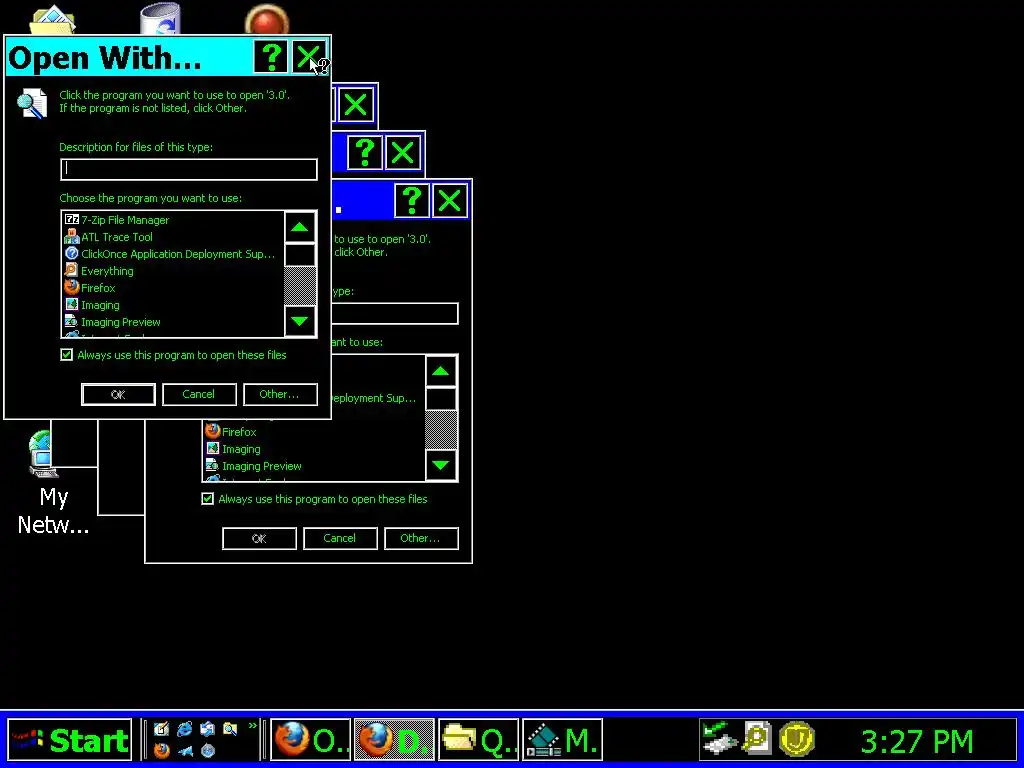Click scroll up arrow in background program list

click(x=441, y=372)
